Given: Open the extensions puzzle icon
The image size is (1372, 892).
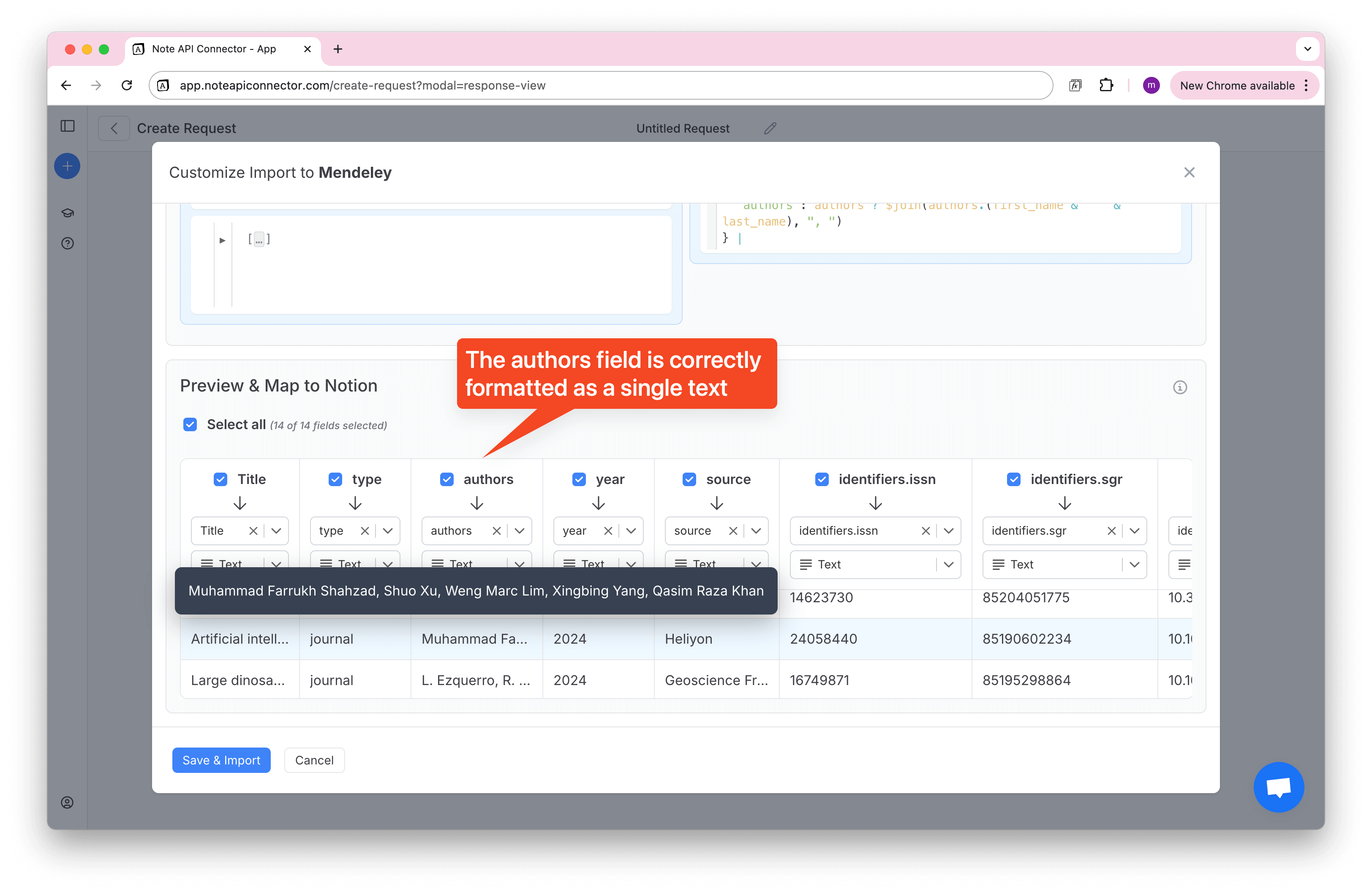Looking at the screenshot, I should [1106, 85].
